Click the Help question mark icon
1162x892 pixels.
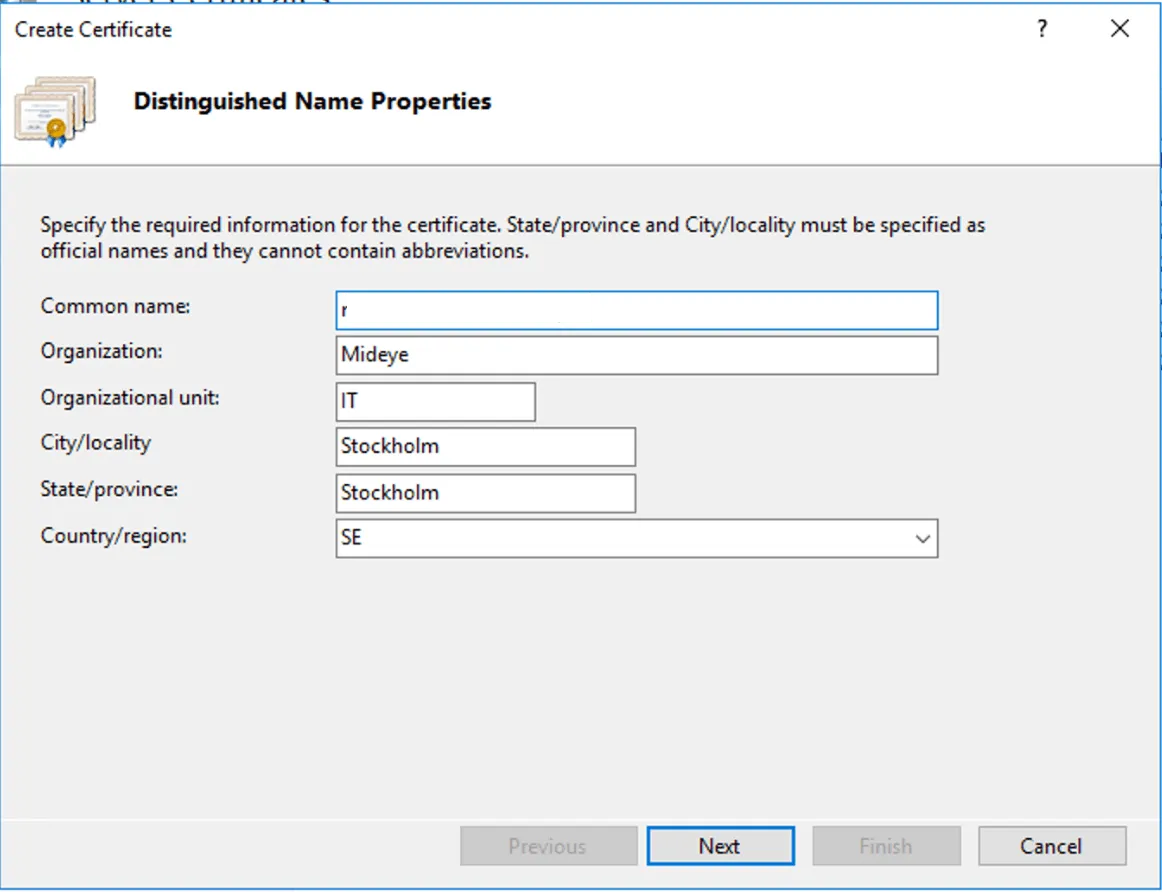click(1042, 30)
